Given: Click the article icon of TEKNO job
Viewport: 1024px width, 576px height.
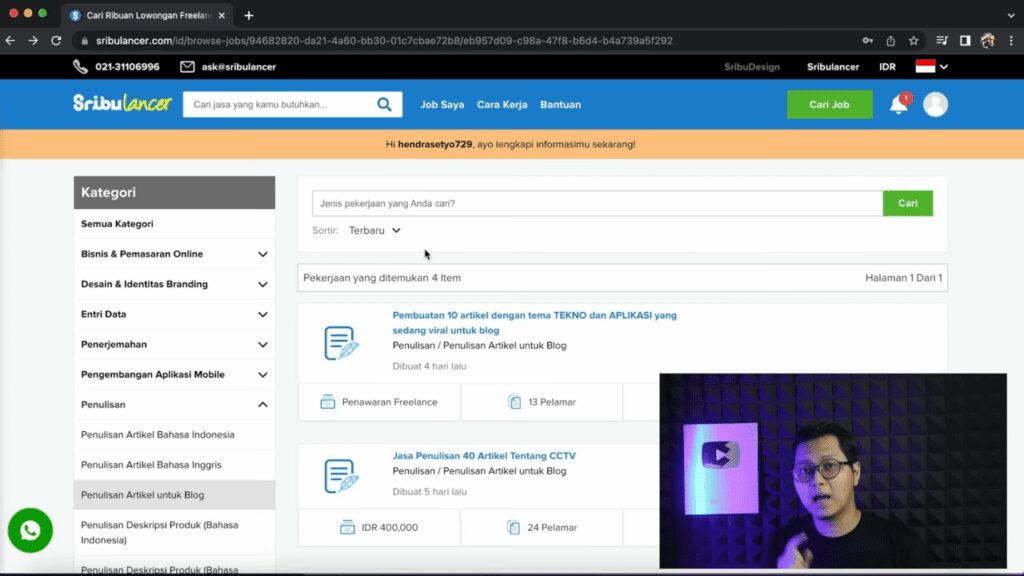Looking at the screenshot, I should [x=341, y=343].
